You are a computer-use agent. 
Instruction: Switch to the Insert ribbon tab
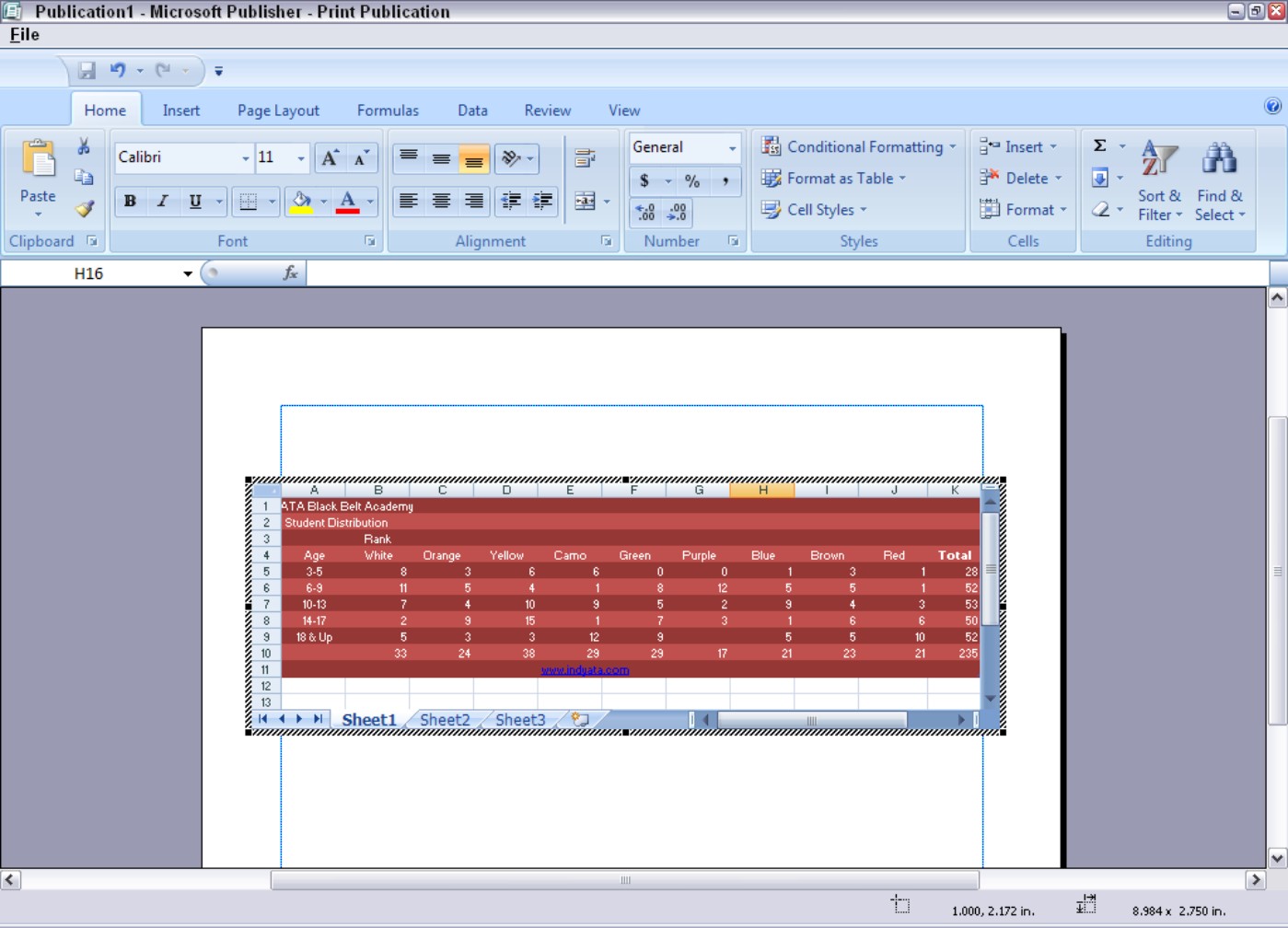181,110
